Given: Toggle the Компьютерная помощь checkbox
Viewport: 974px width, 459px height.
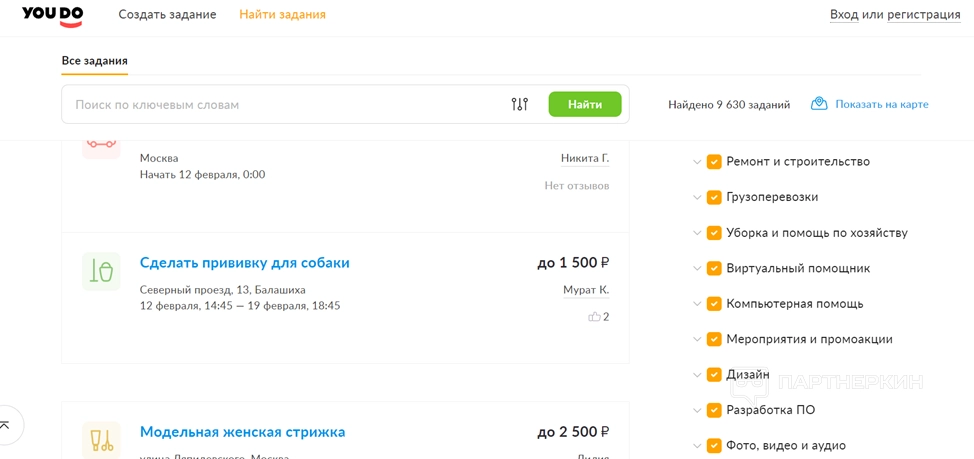Looking at the screenshot, I should click(x=714, y=304).
